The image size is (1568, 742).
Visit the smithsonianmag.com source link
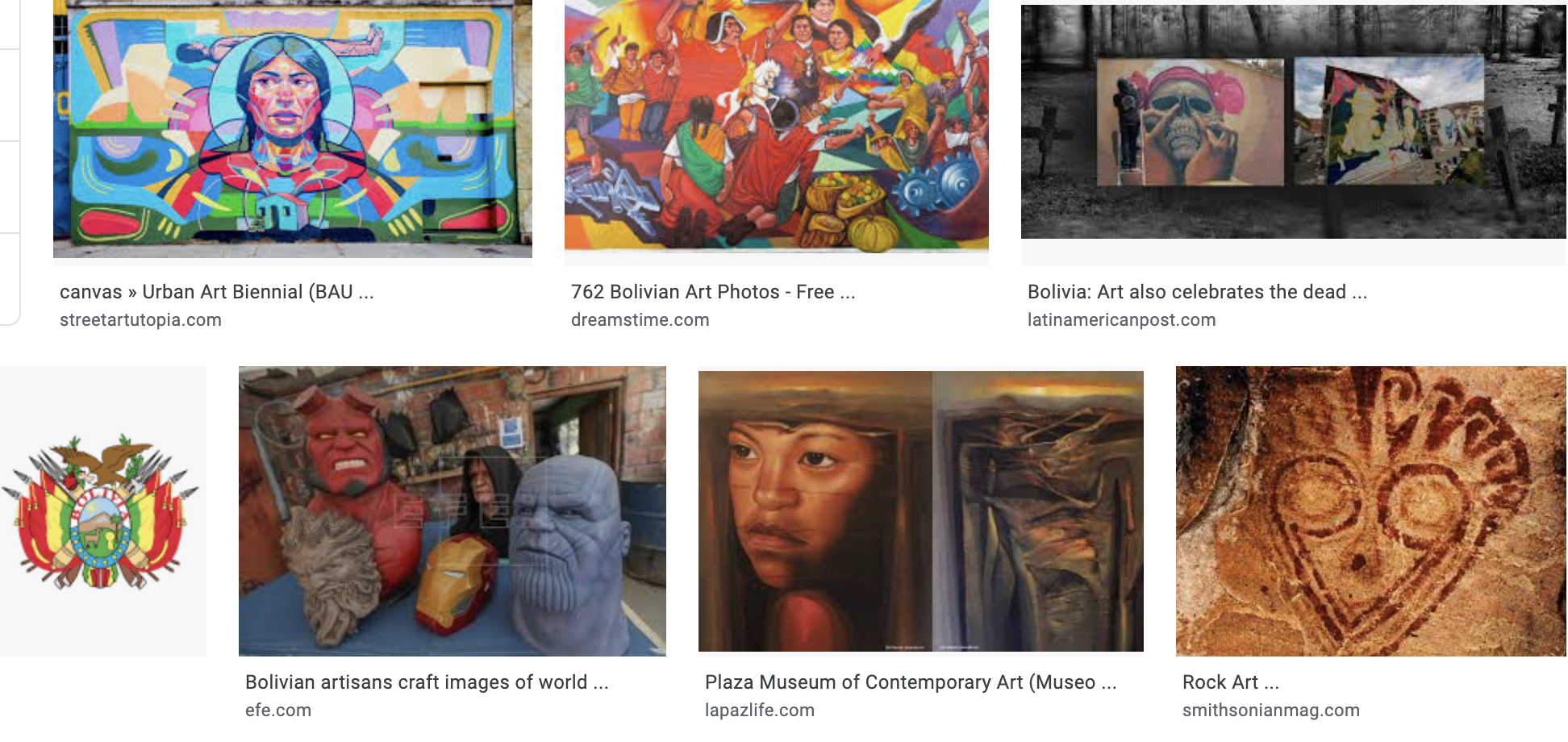(x=1270, y=711)
